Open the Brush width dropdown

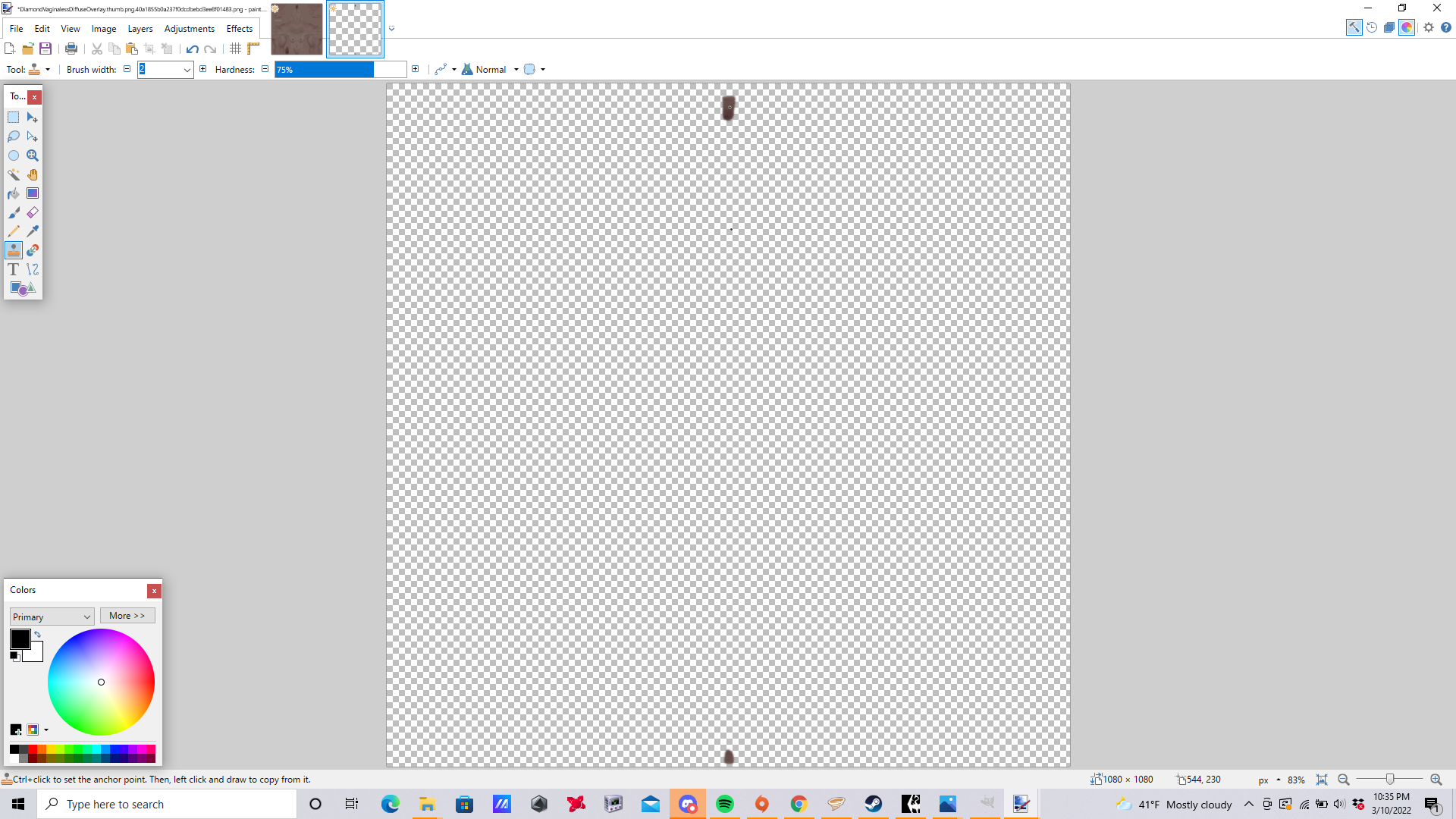187,70
